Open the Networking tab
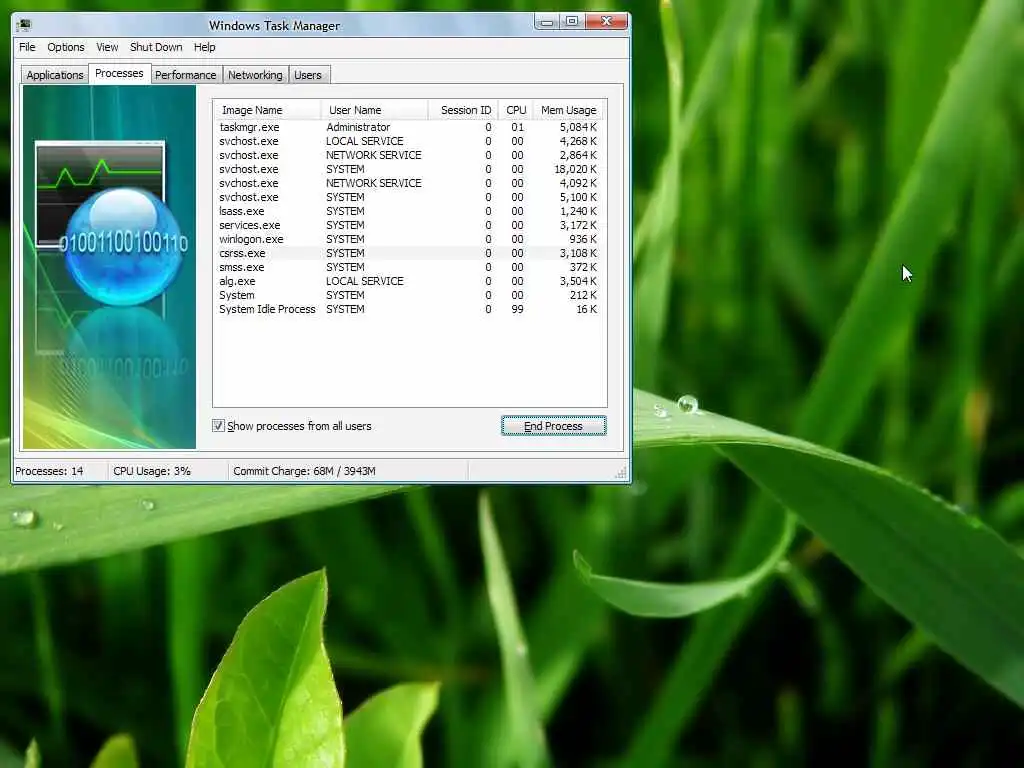 (255, 75)
